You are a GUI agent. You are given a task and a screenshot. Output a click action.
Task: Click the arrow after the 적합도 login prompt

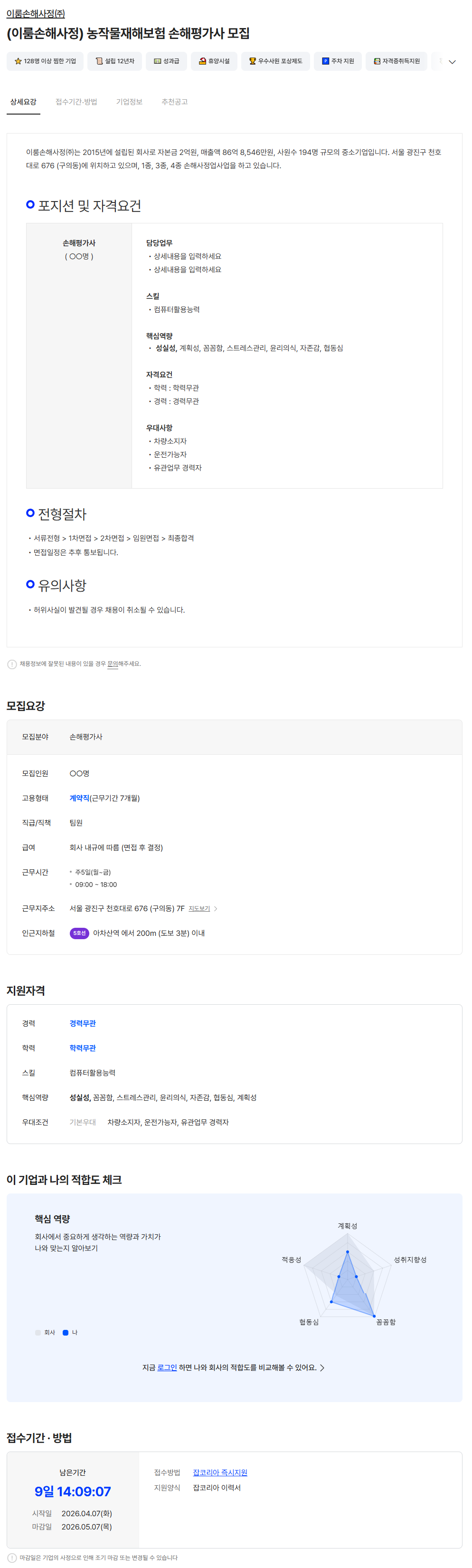322,1368
